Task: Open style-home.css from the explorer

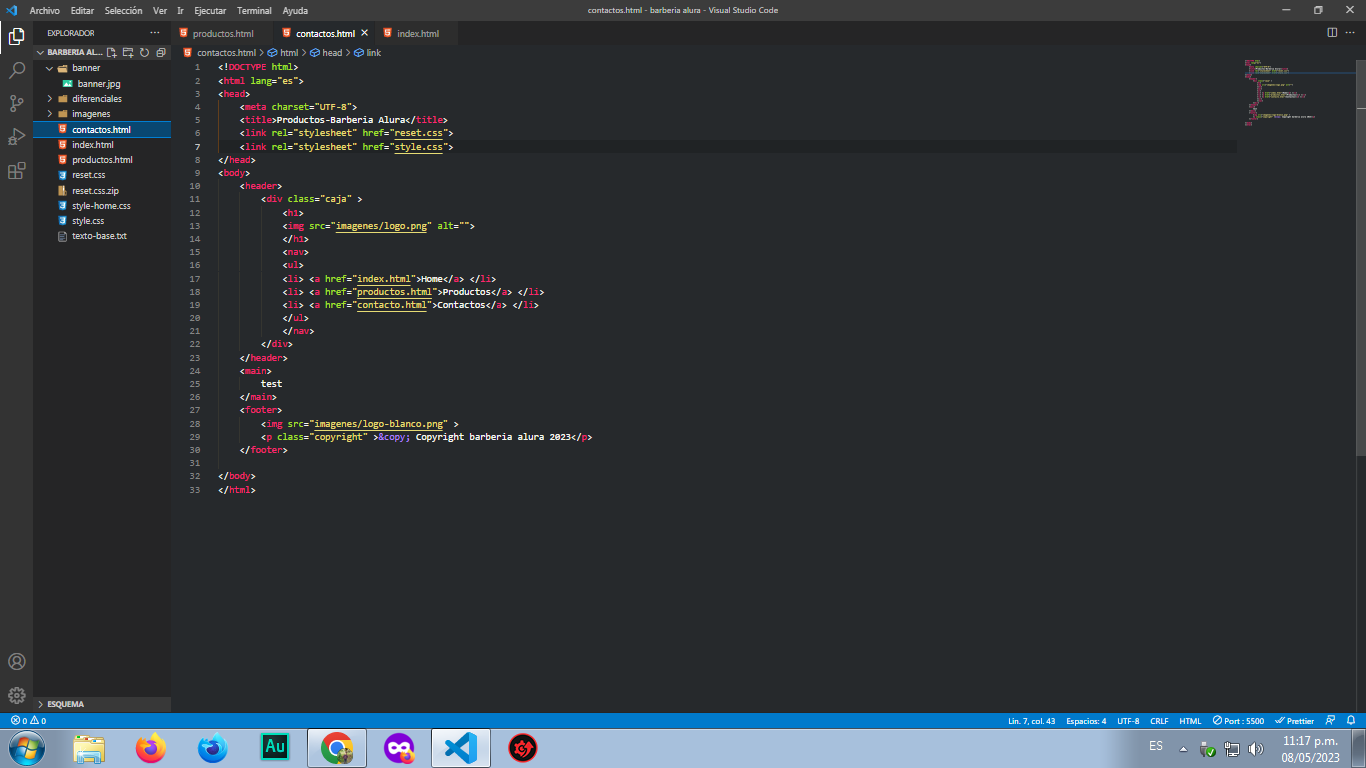Action: (x=102, y=206)
